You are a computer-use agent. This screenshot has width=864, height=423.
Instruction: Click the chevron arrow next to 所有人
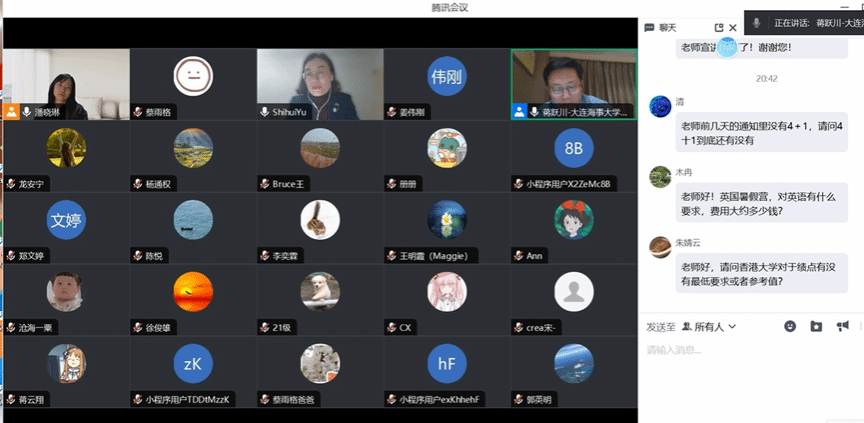coord(732,327)
